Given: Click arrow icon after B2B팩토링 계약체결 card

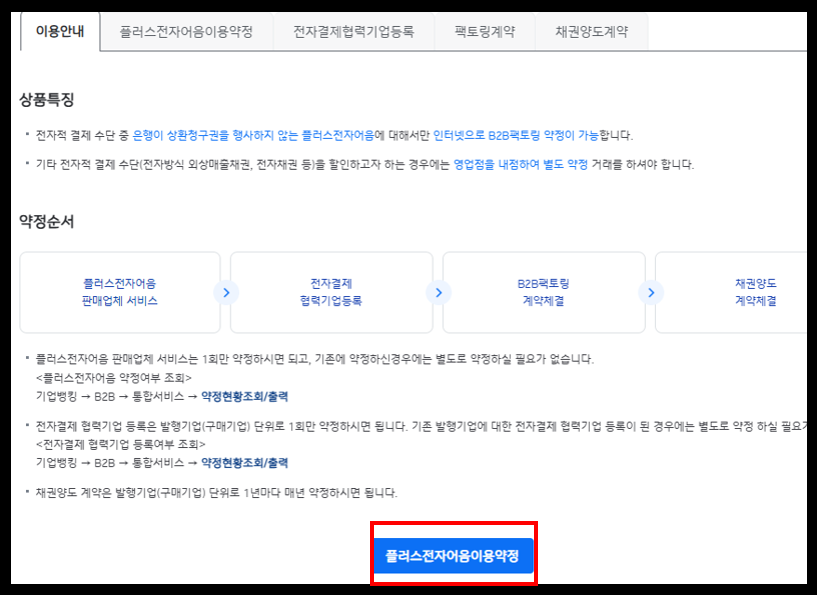Looking at the screenshot, I should coord(651,293).
